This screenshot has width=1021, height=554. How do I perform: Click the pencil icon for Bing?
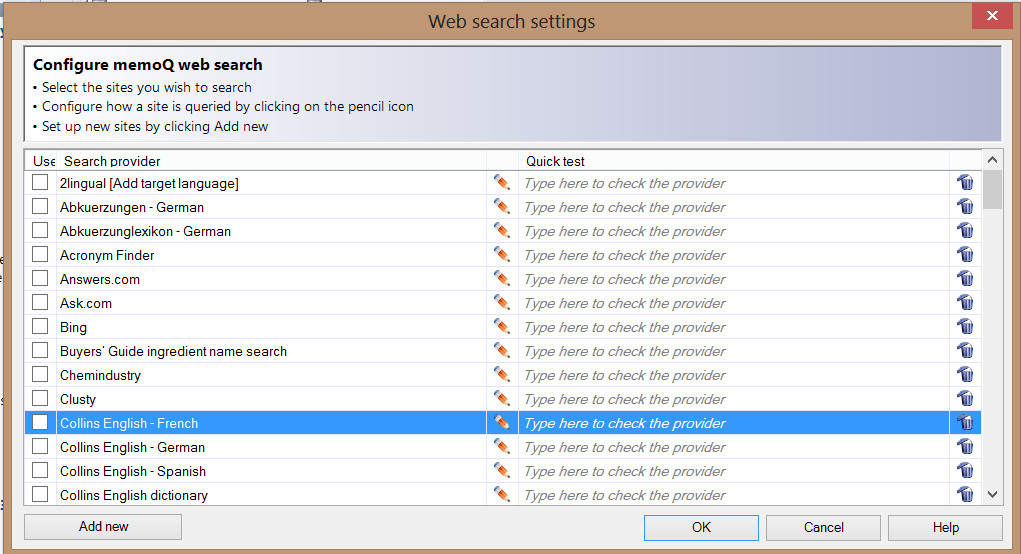tap(501, 327)
